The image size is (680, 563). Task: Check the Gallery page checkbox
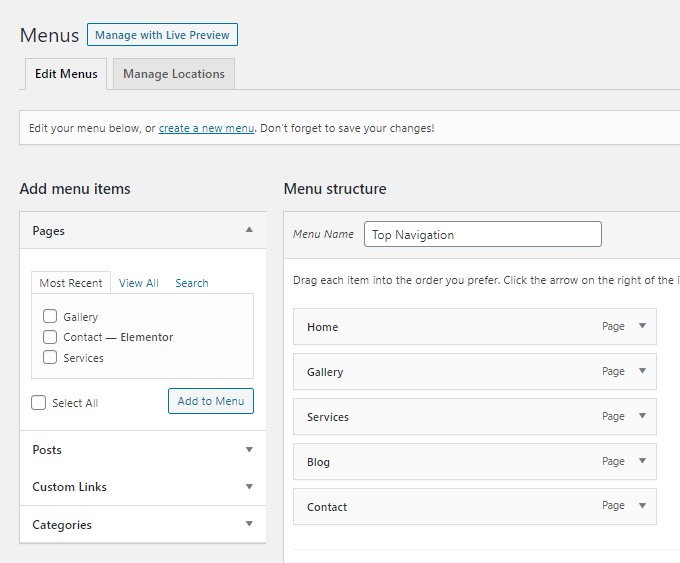pos(50,317)
